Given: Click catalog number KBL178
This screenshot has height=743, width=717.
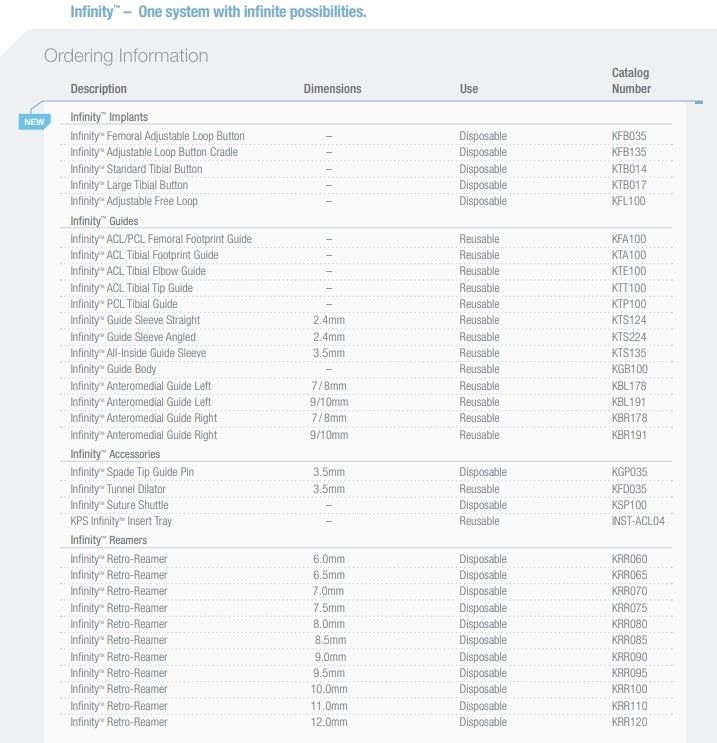Looking at the screenshot, I should tap(629, 386).
